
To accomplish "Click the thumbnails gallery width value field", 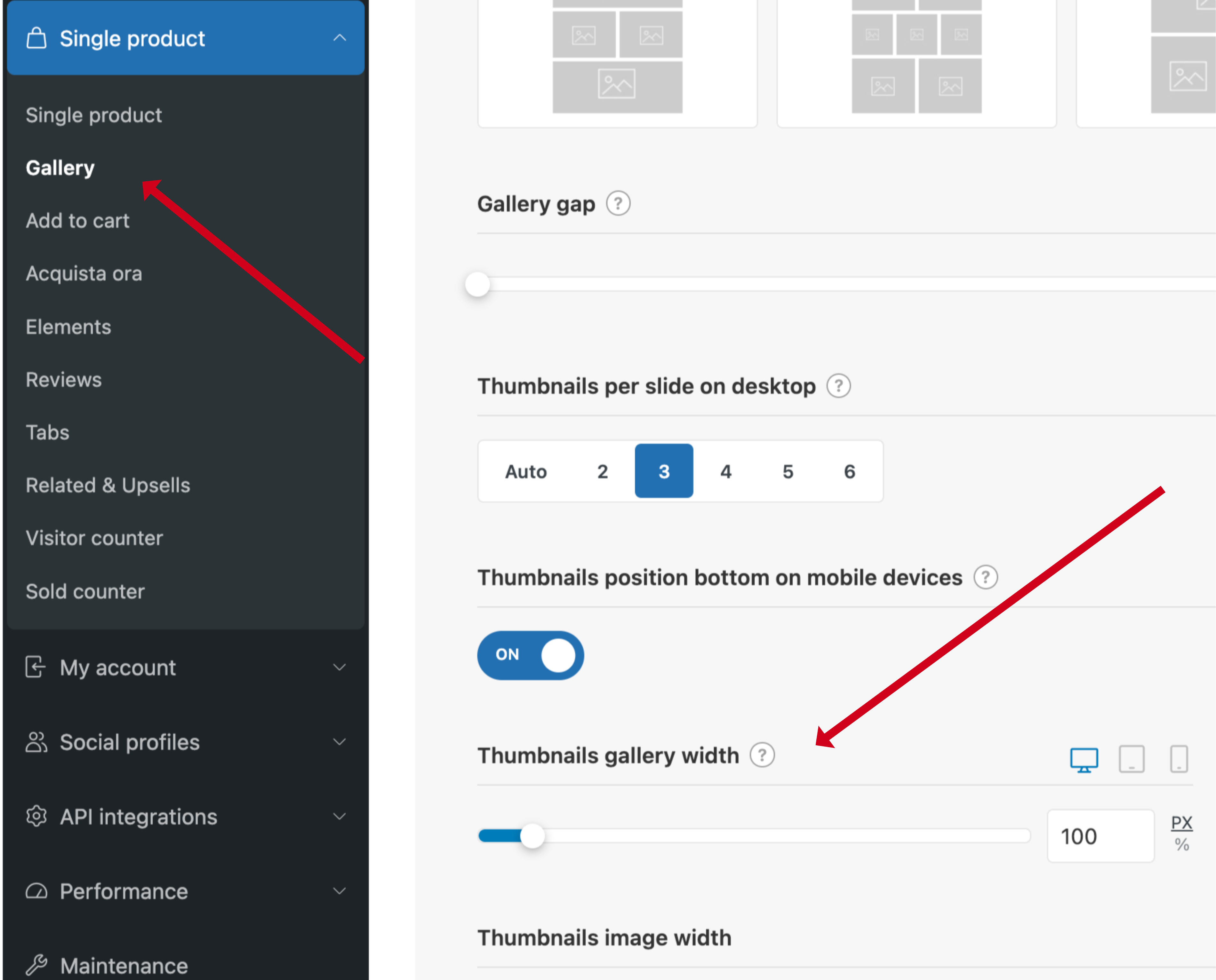I will click(x=1100, y=836).
